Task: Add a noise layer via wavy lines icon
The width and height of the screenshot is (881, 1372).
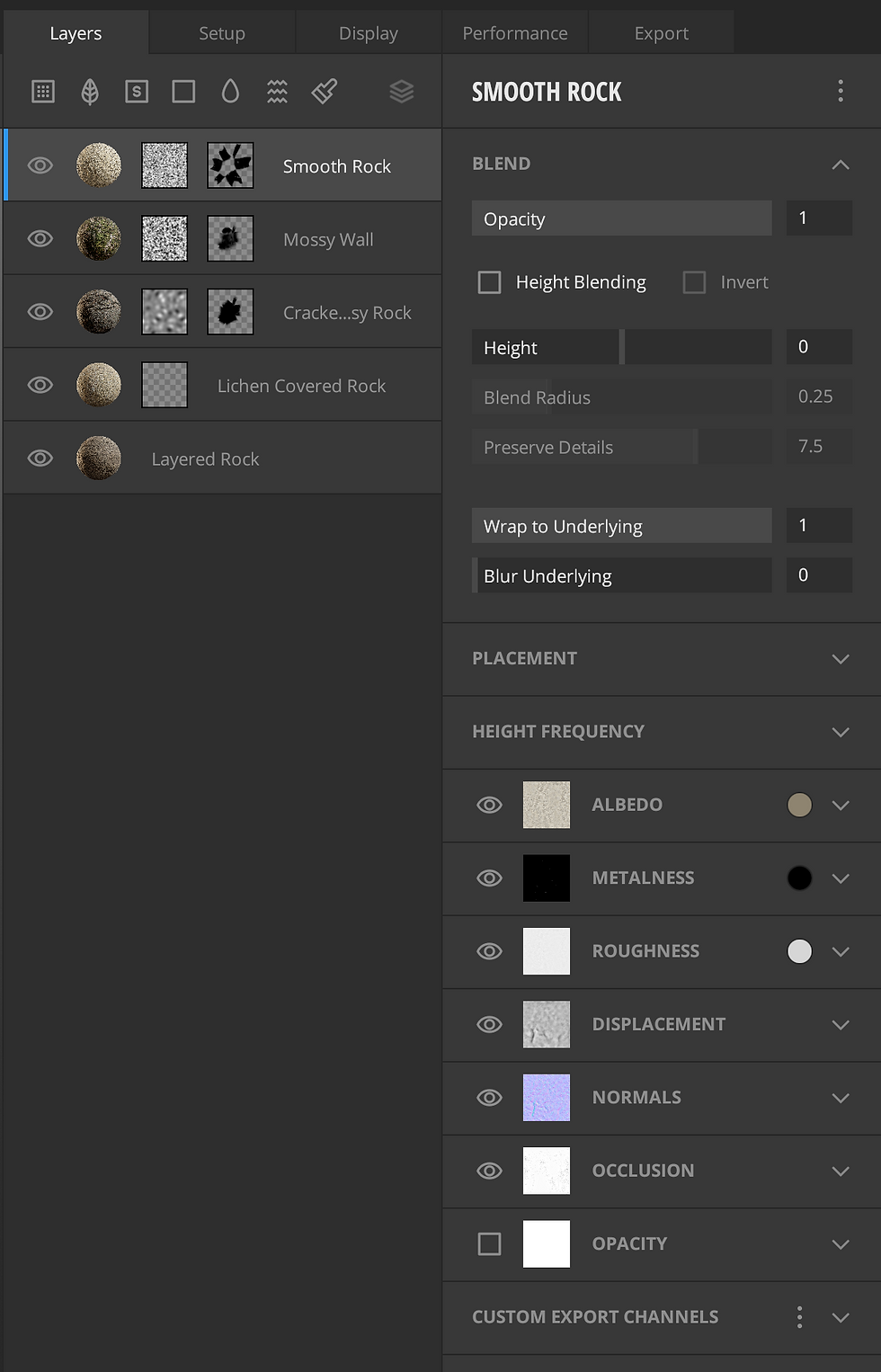Action: pos(277,91)
